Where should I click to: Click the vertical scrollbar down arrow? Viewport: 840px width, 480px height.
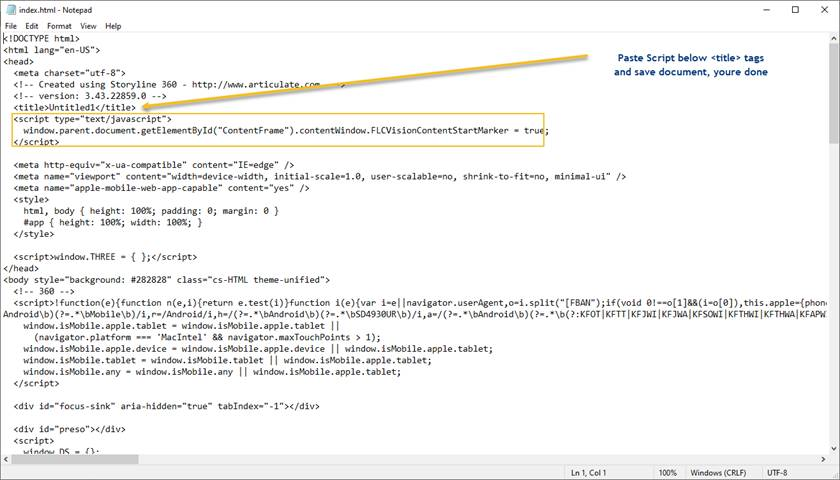click(834, 449)
